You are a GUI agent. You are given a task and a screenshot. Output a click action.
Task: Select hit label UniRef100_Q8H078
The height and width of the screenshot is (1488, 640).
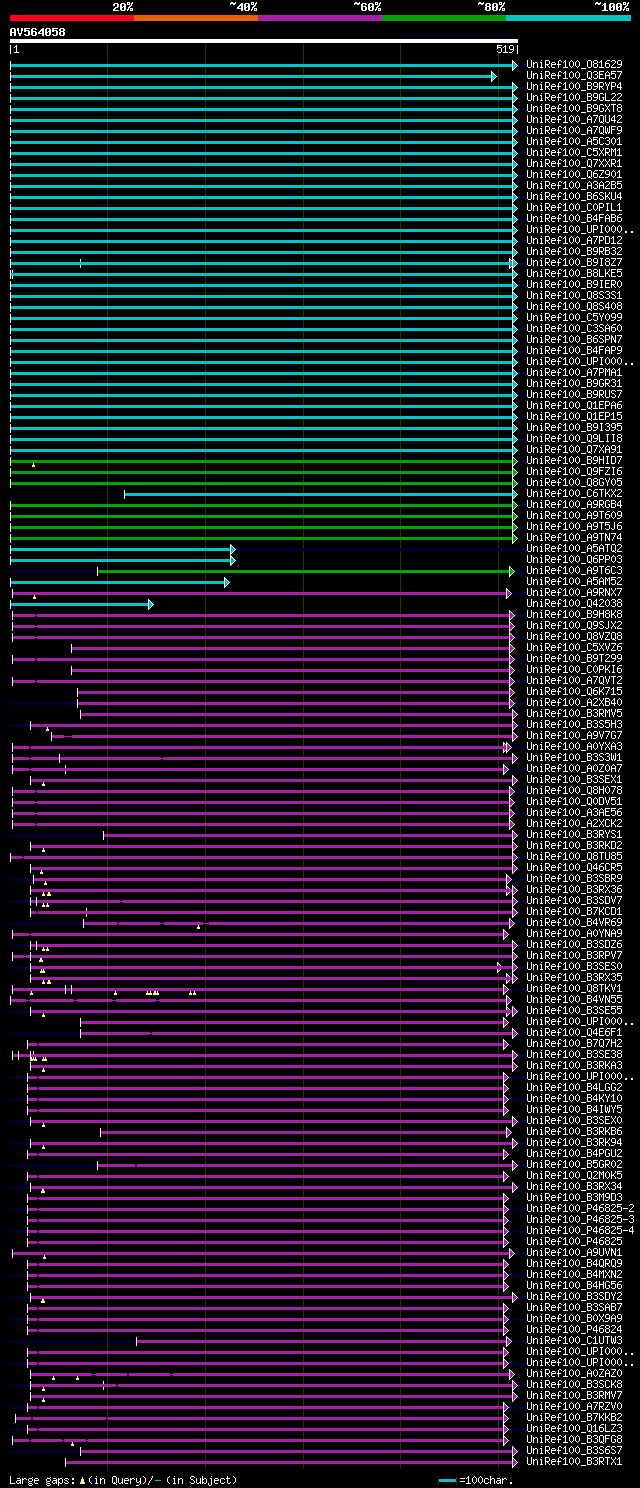(x=574, y=790)
